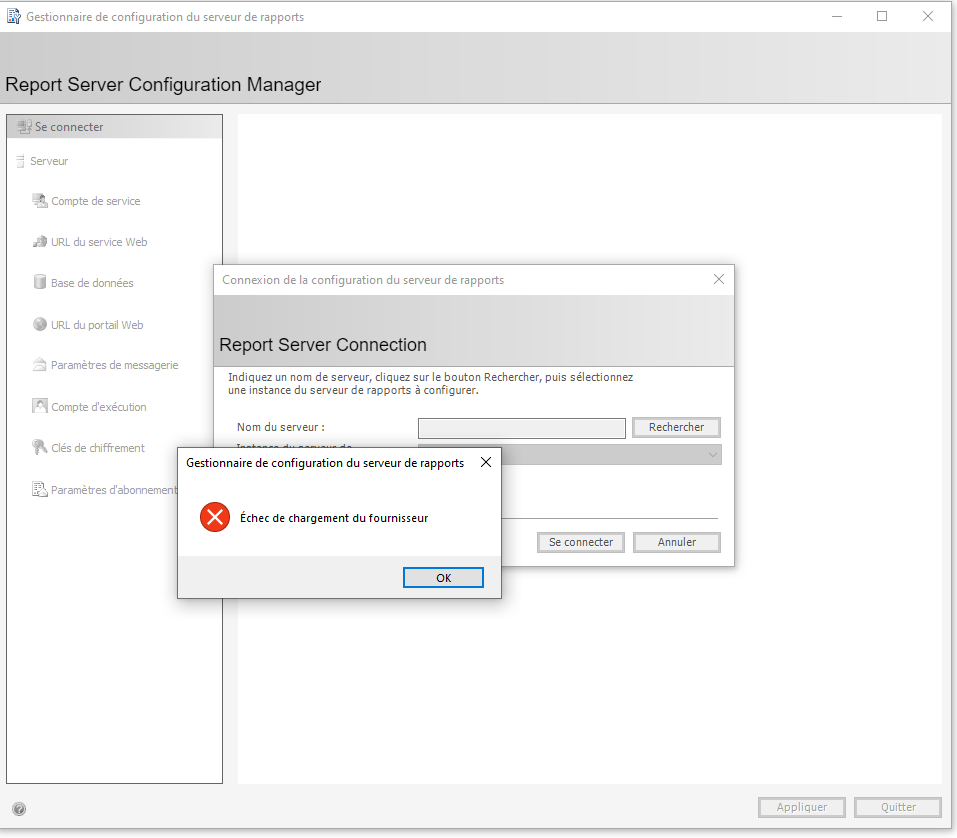957x838 pixels.
Task: Click the Se connecter icon in sidebar
Action: [24, 127]
